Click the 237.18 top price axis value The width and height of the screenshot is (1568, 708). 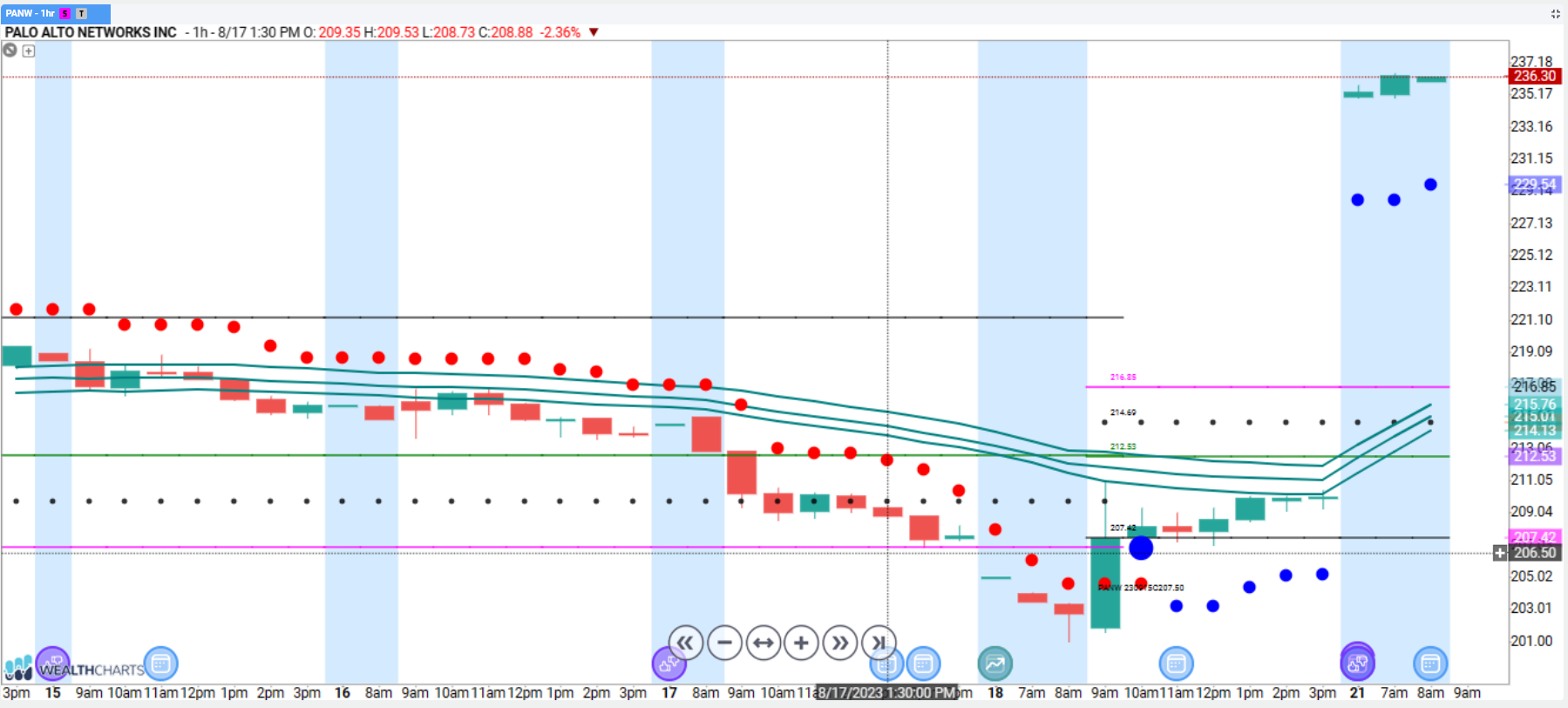(1531, 61)
